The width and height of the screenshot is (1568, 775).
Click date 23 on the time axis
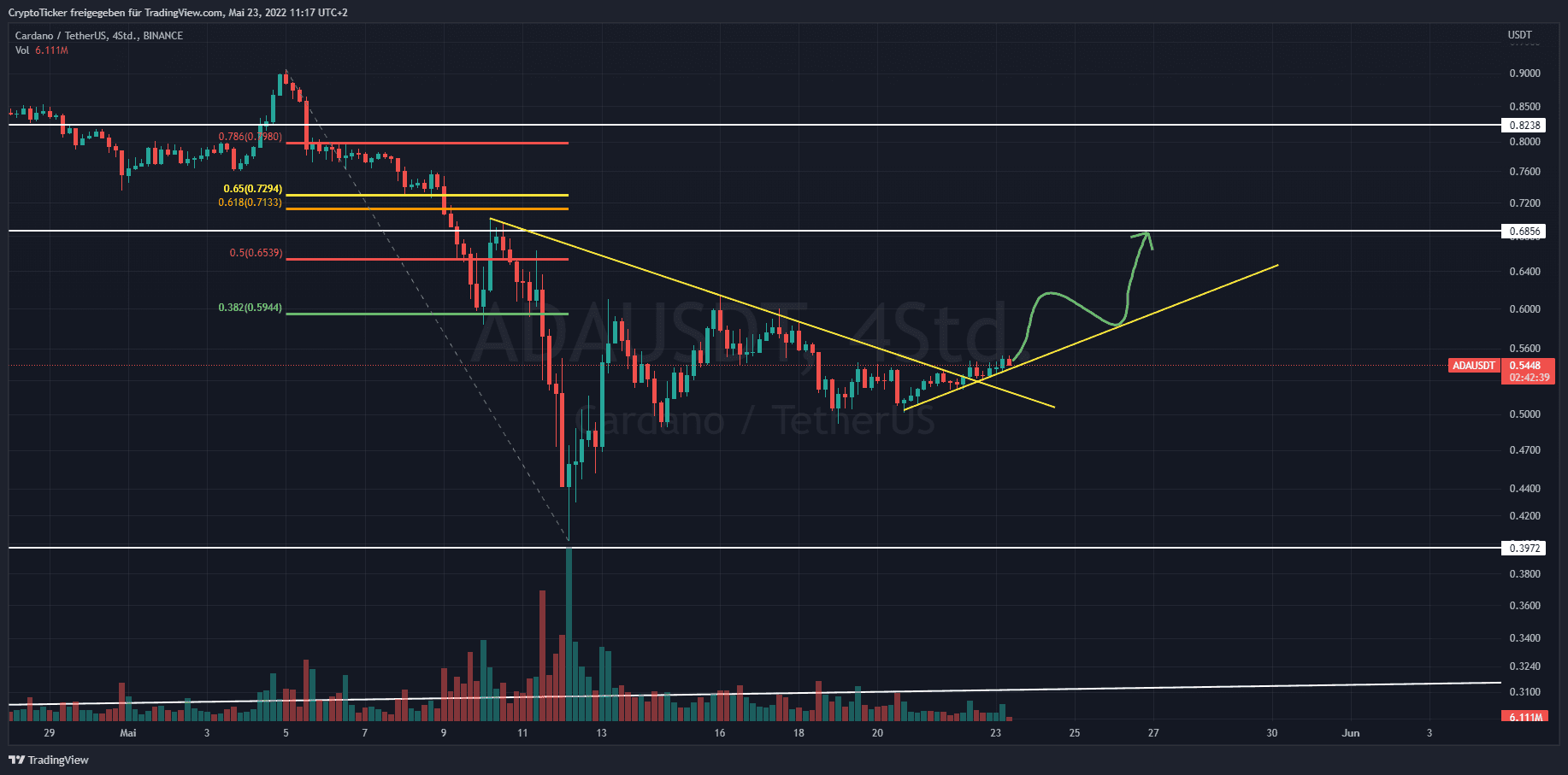[995, 733]
